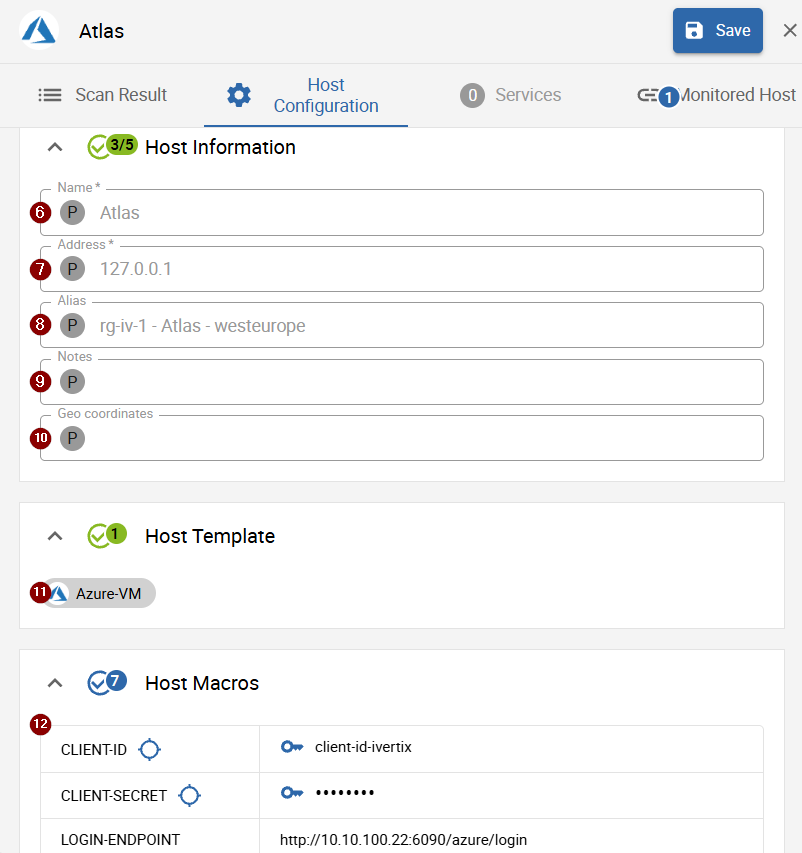Select the Azure-VM template chip
Screen dimensions: 802x853
100,593
